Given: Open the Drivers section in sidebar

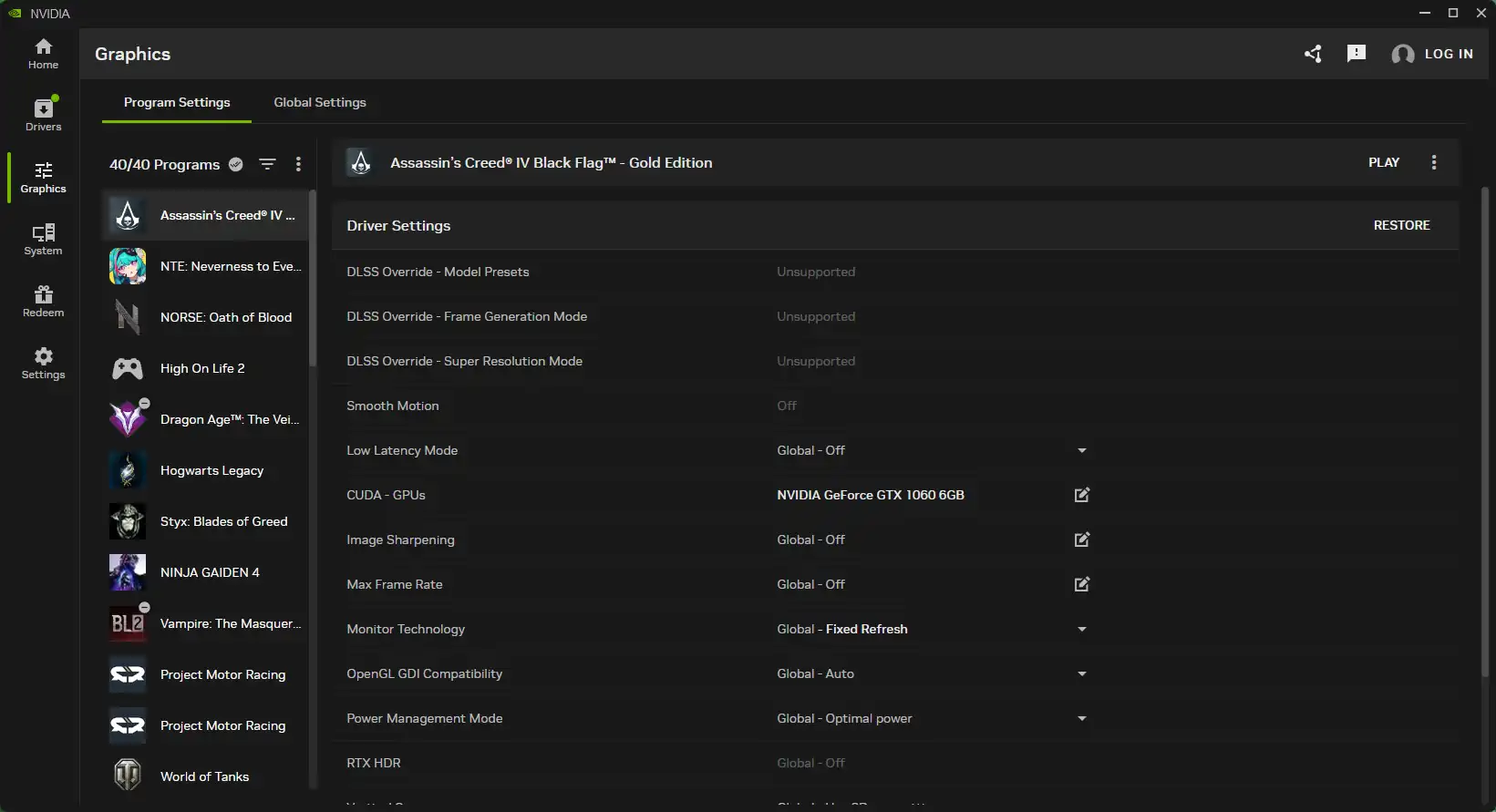Looking at the screenshot, I should 43,115.
